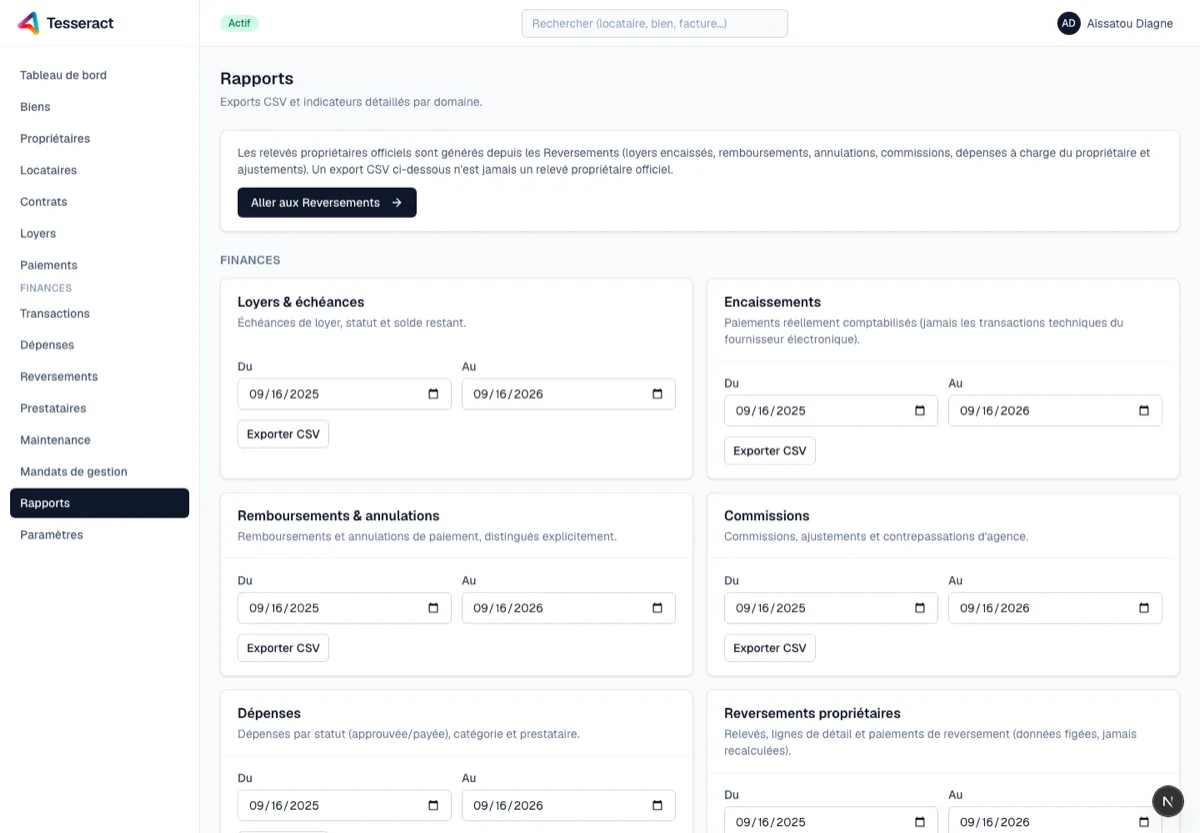This screenshot has height=833, width=1200.
Task: Export CSV for Loyers & échéances
Action: pos(283,434)
